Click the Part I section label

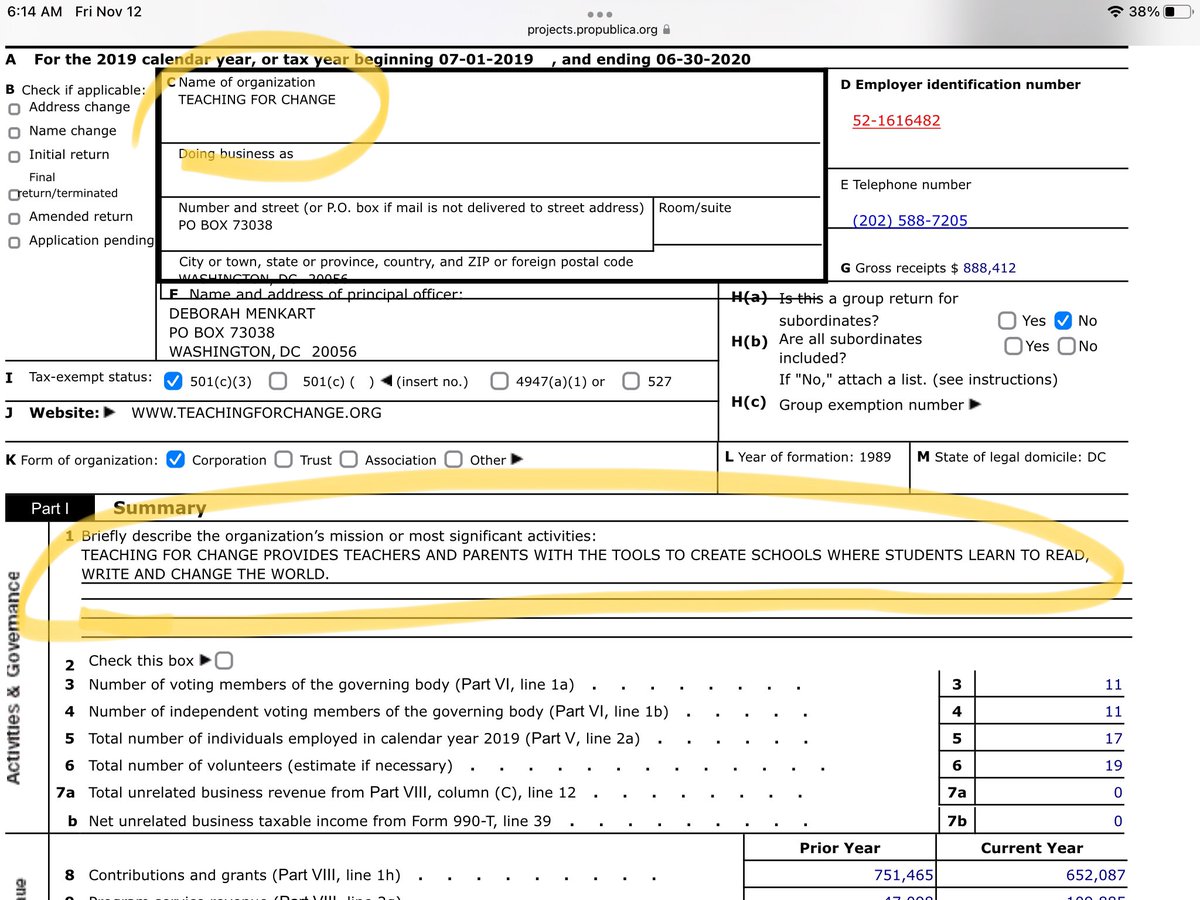point(50,508)
